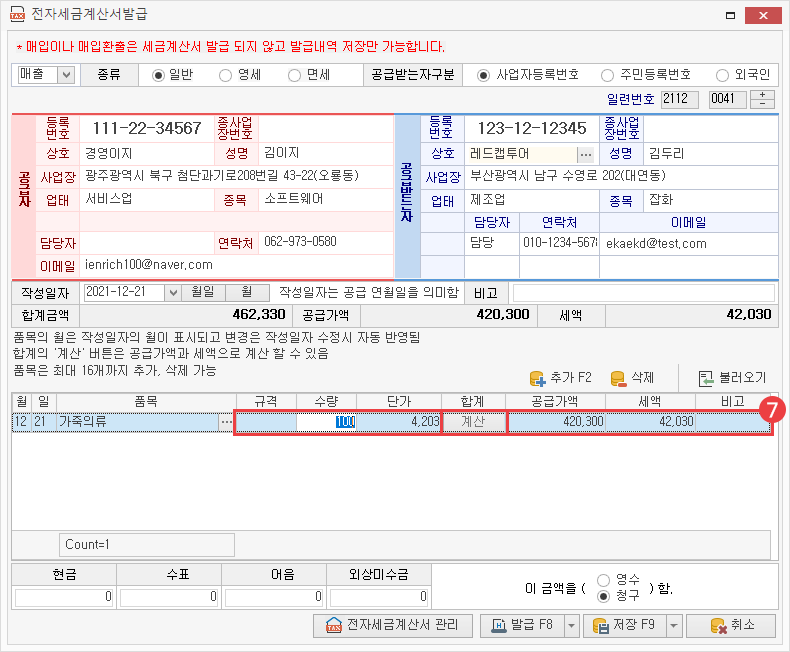Viewport: 790px width, 652px height.
Task: Click the 외상미수금 amount input field
Action: coord(379,597)
